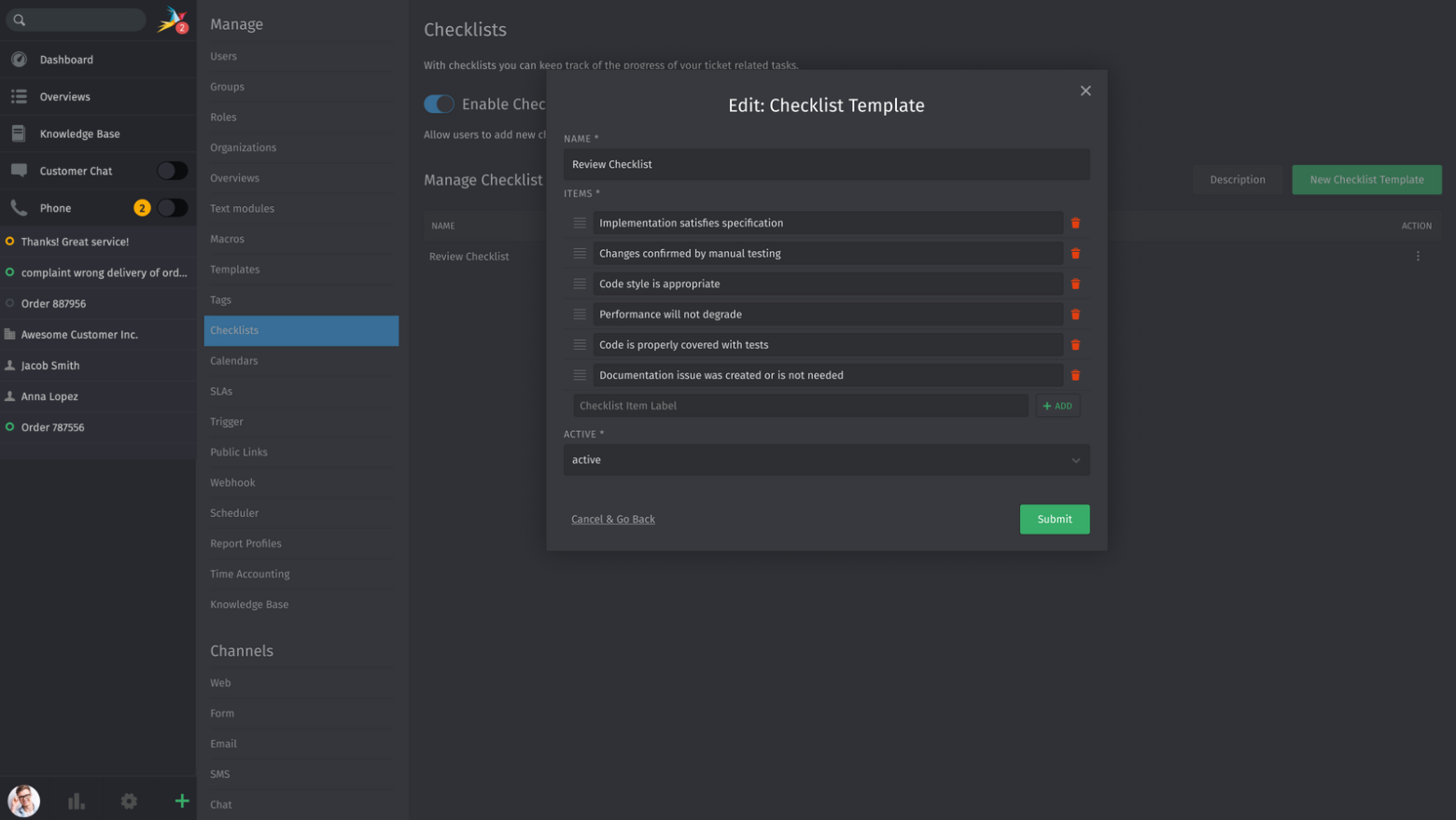Open the Active status dropdown
The height and width of the screenshot is (820, 1456).
[826, 460]
